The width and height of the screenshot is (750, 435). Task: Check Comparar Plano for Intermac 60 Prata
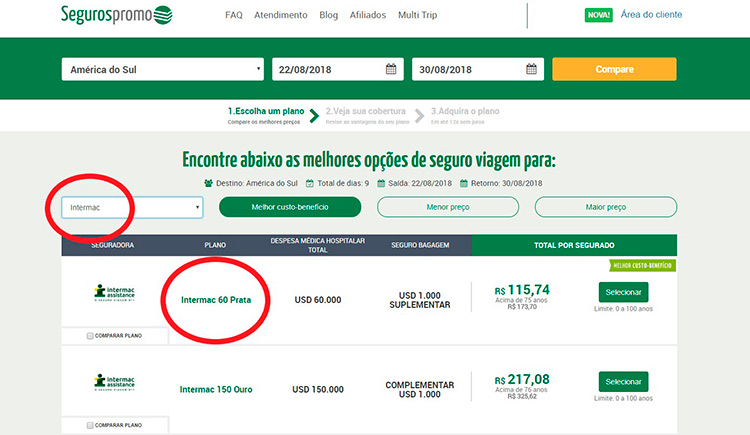[92, 335]
